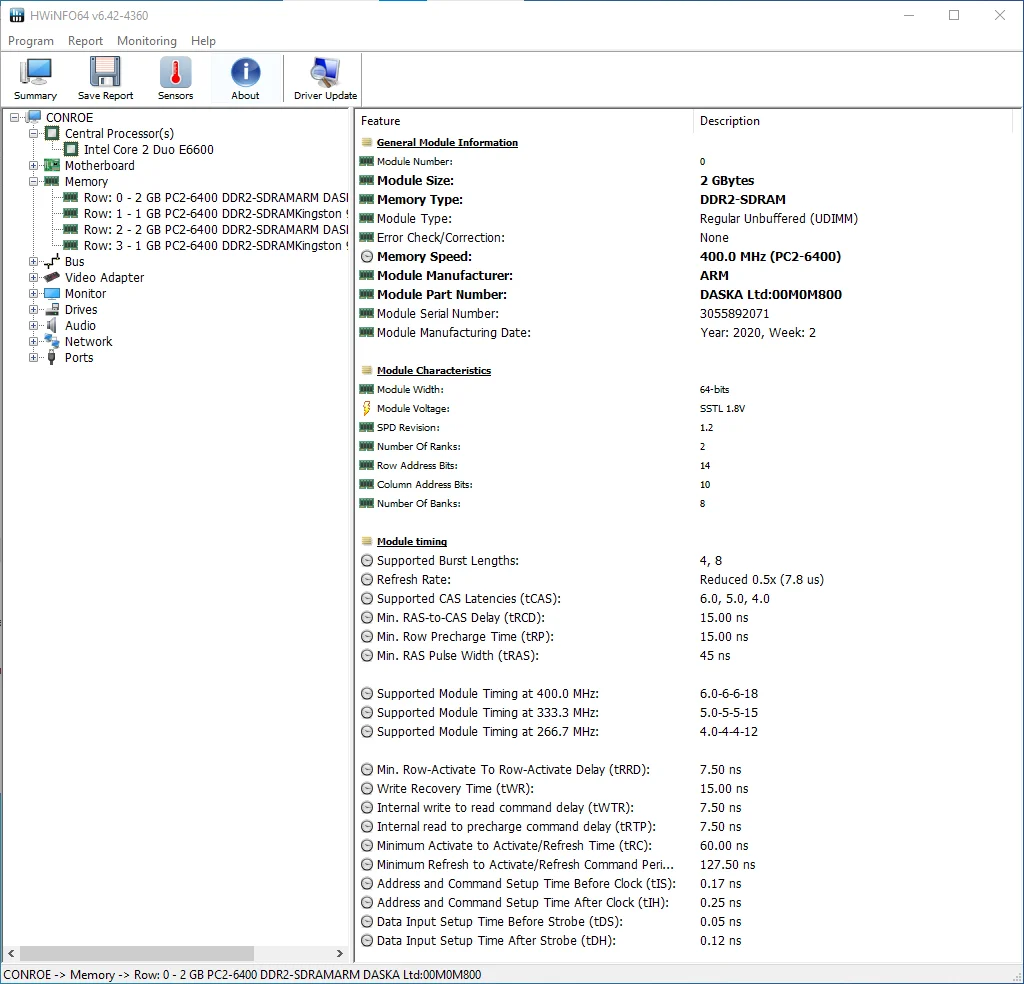Click the timing value 6.0-6-6-18
This screenshot has height=984, width=1024.
[x=729, y=693]
